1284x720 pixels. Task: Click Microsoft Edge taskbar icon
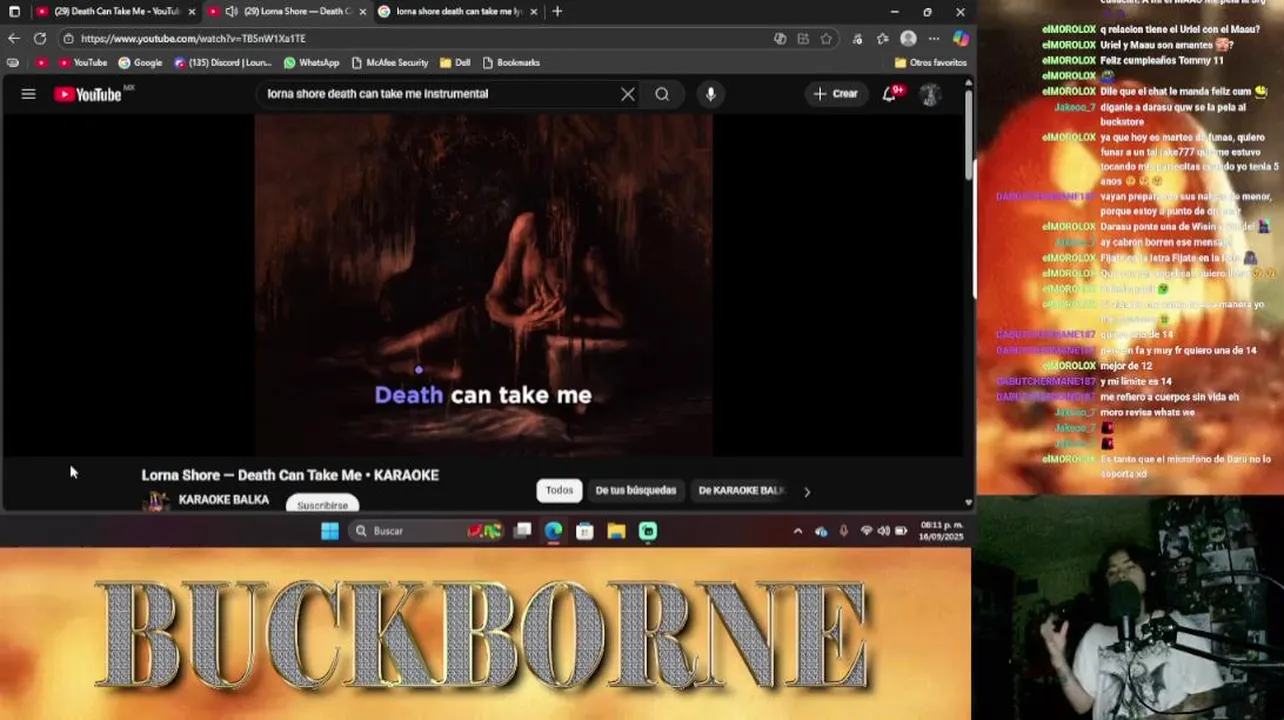coord(553,531)
